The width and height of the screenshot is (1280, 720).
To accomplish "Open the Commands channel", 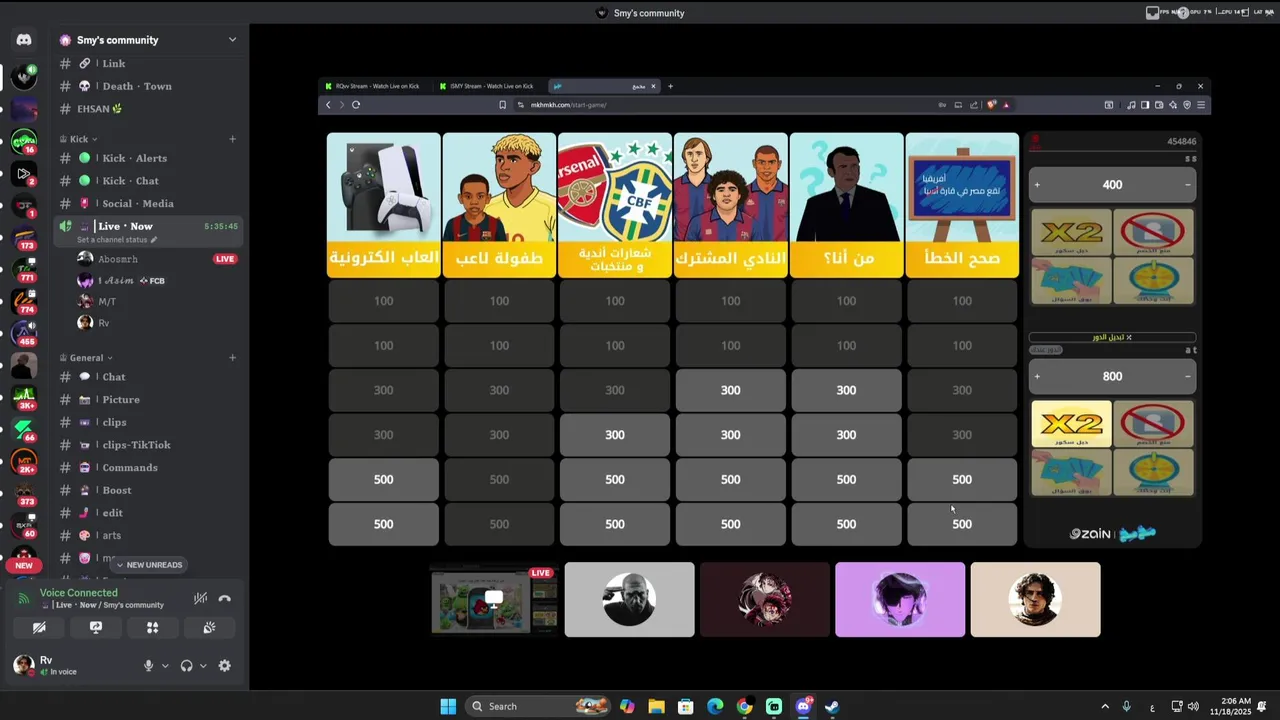I will point(148,468).
